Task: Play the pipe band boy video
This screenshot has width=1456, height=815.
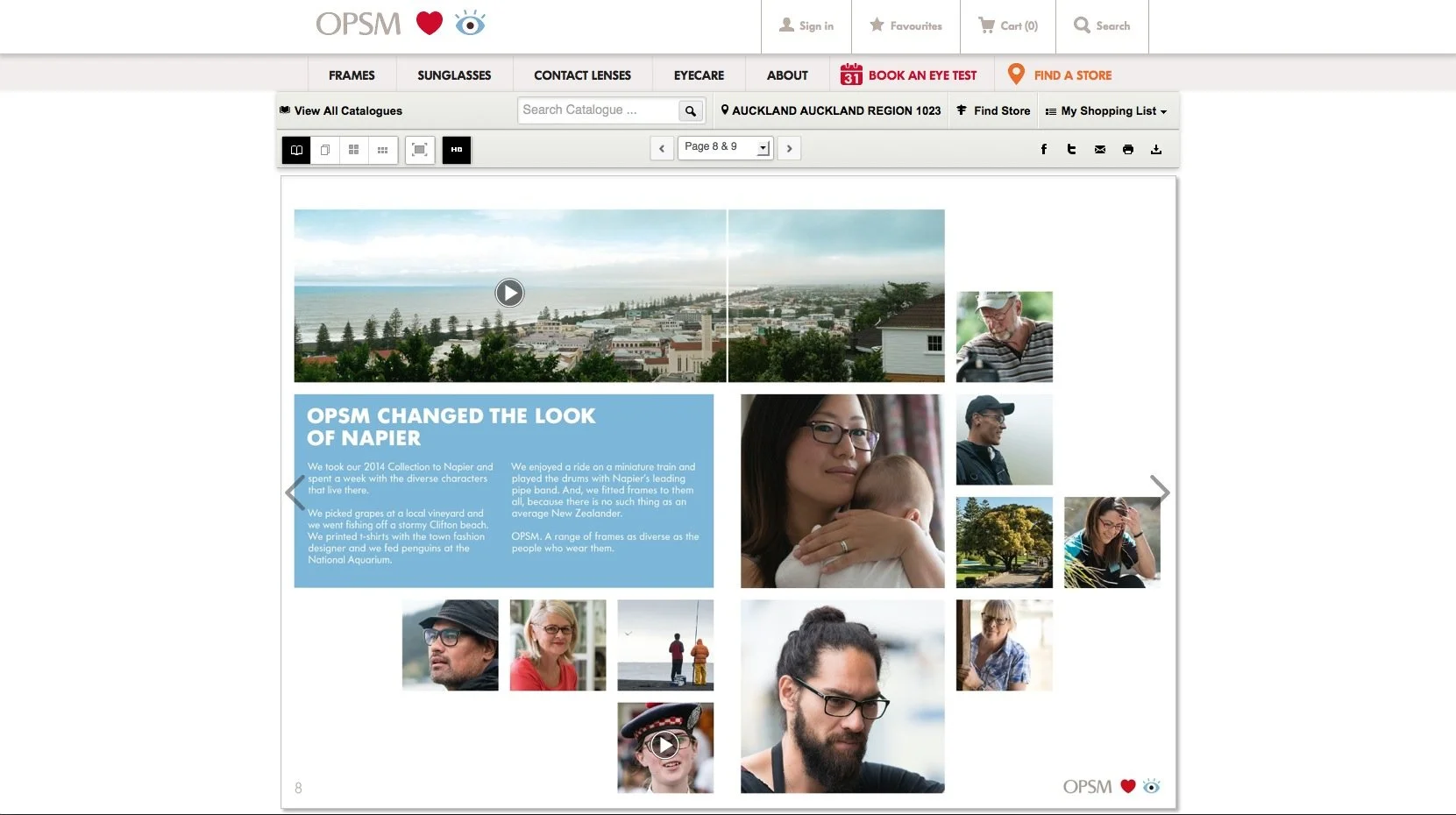Action: [665, 746]
